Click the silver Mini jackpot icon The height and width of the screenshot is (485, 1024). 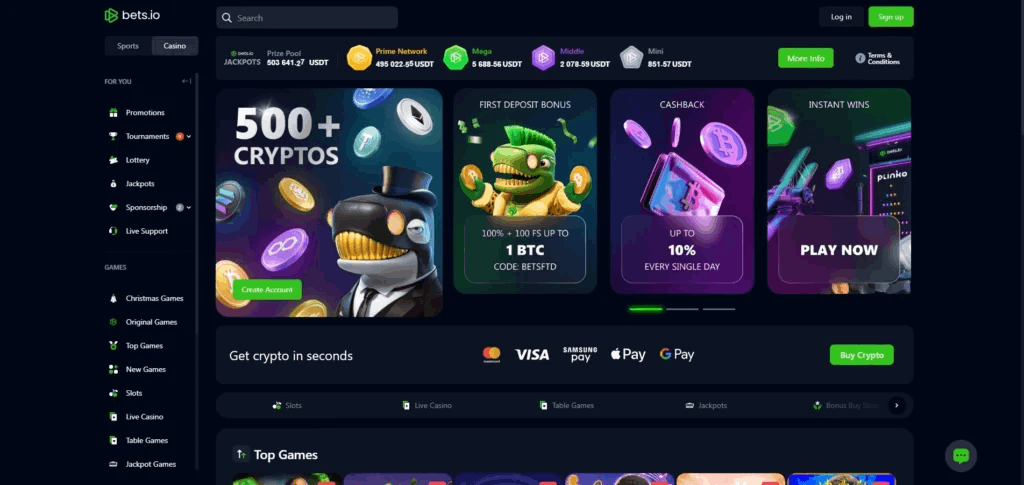coord(632,57)
